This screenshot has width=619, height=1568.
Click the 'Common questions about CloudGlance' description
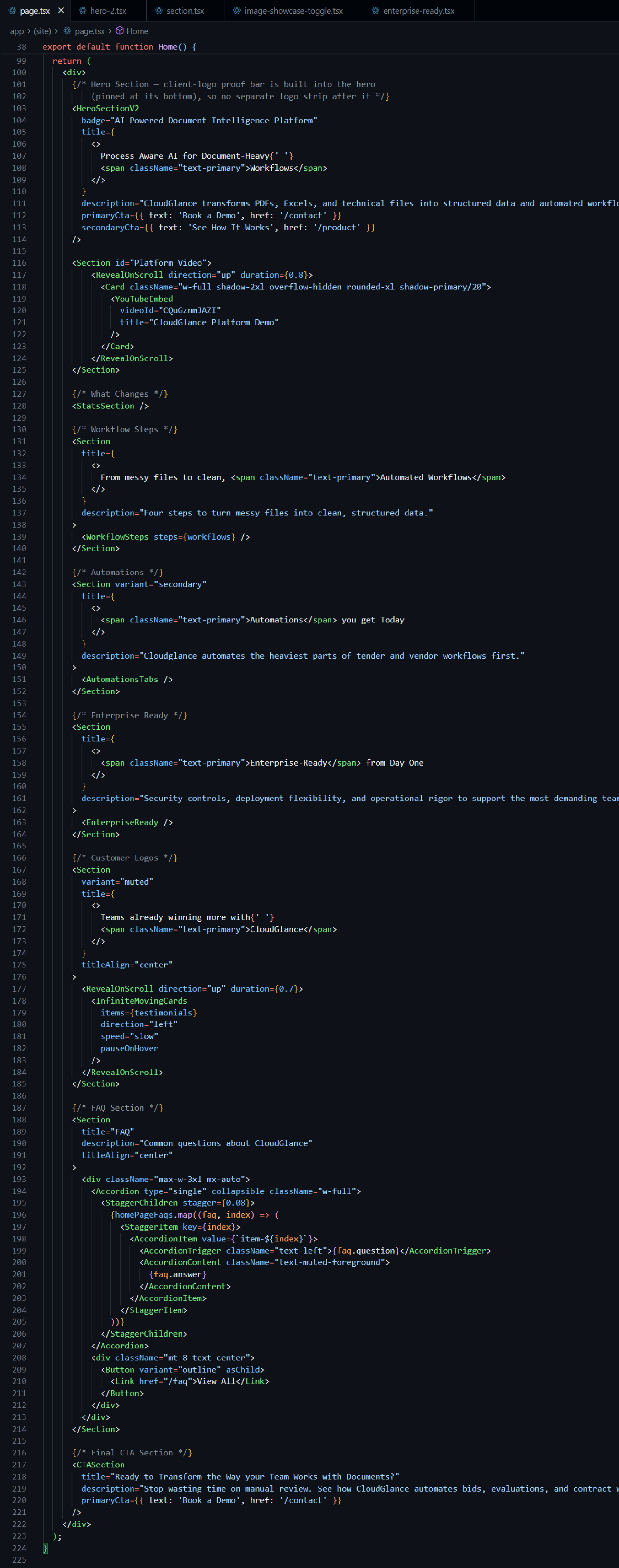226,1143
